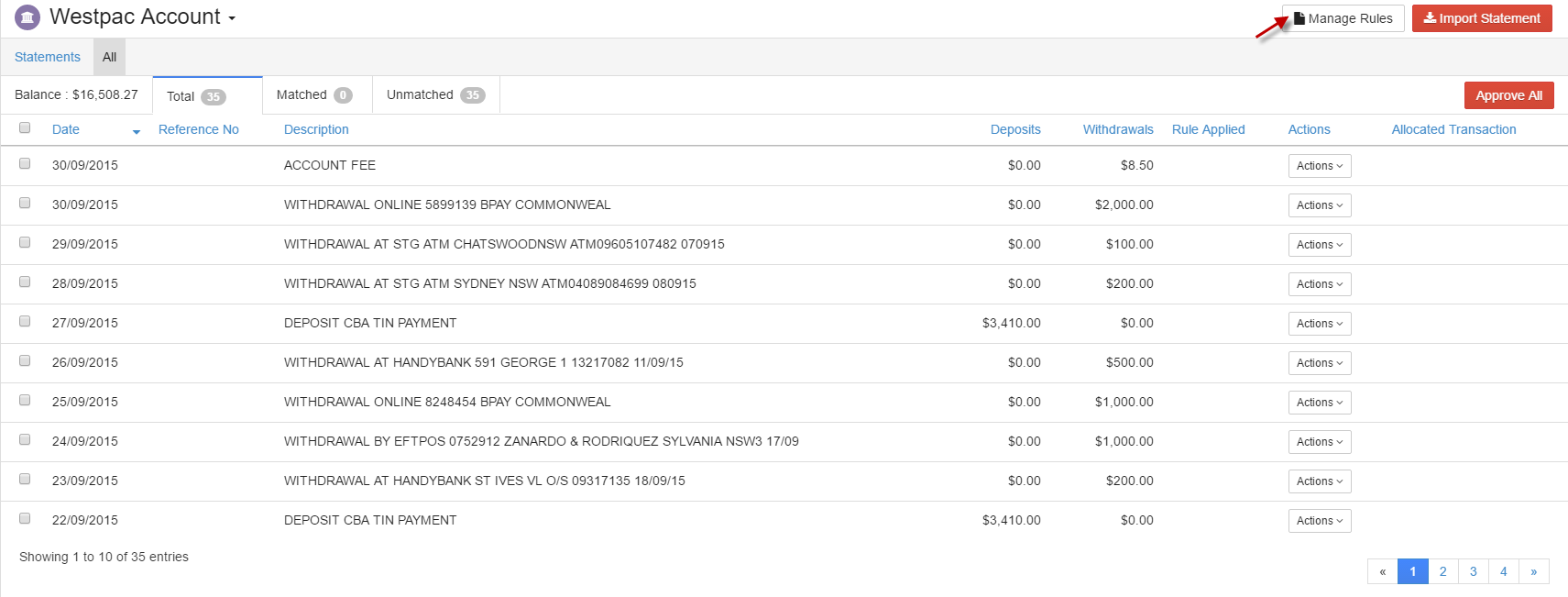
Task: Sort by Withdrawals column
Action: [x=1118, y=129]
